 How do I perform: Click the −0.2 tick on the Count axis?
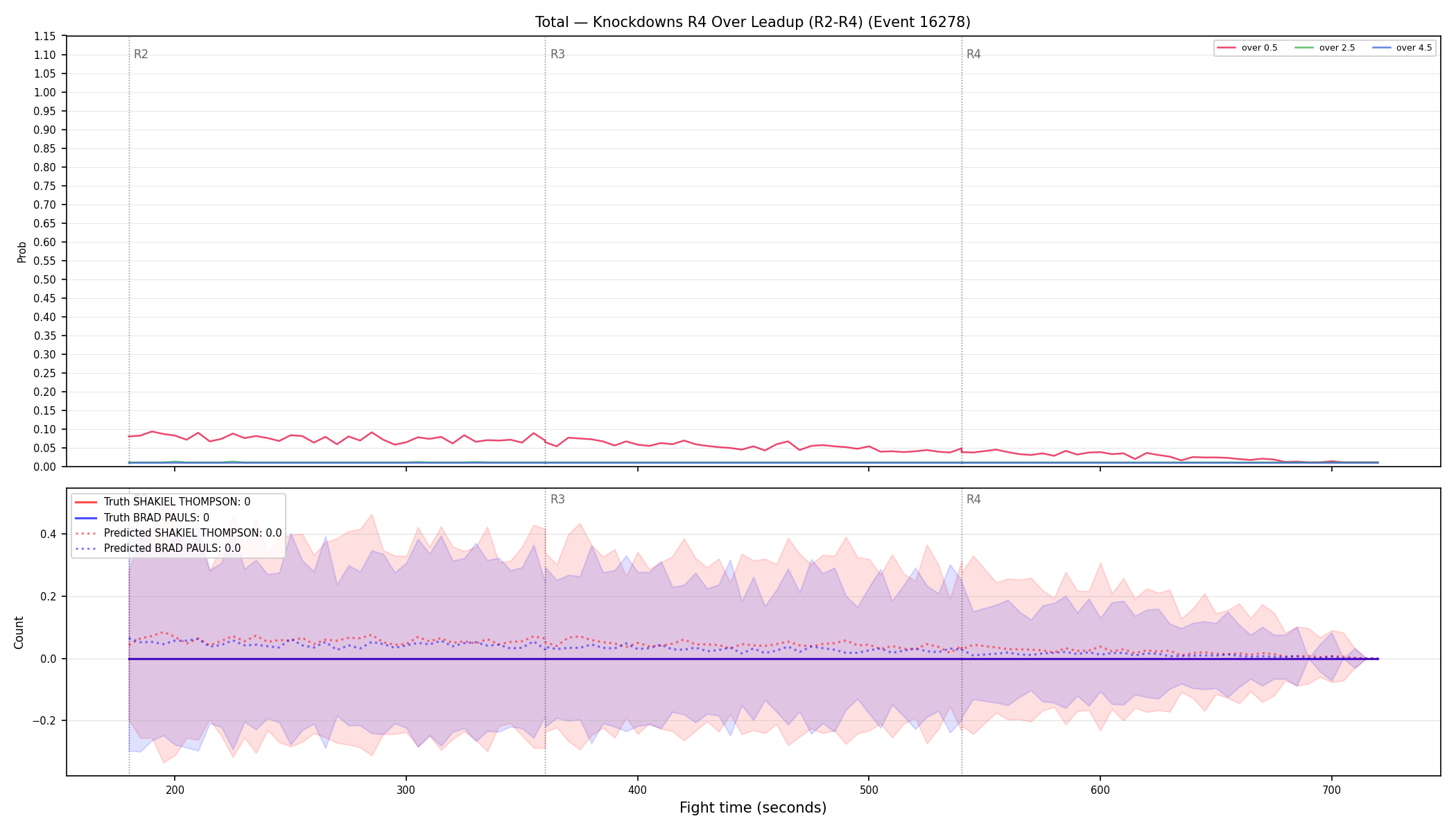pyautogui.click(x=44, y=721)
